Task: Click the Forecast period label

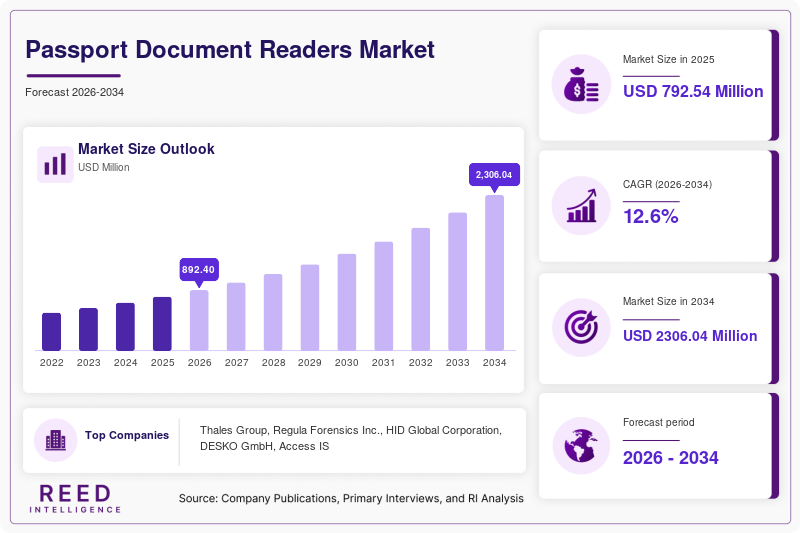Action: 659,422
